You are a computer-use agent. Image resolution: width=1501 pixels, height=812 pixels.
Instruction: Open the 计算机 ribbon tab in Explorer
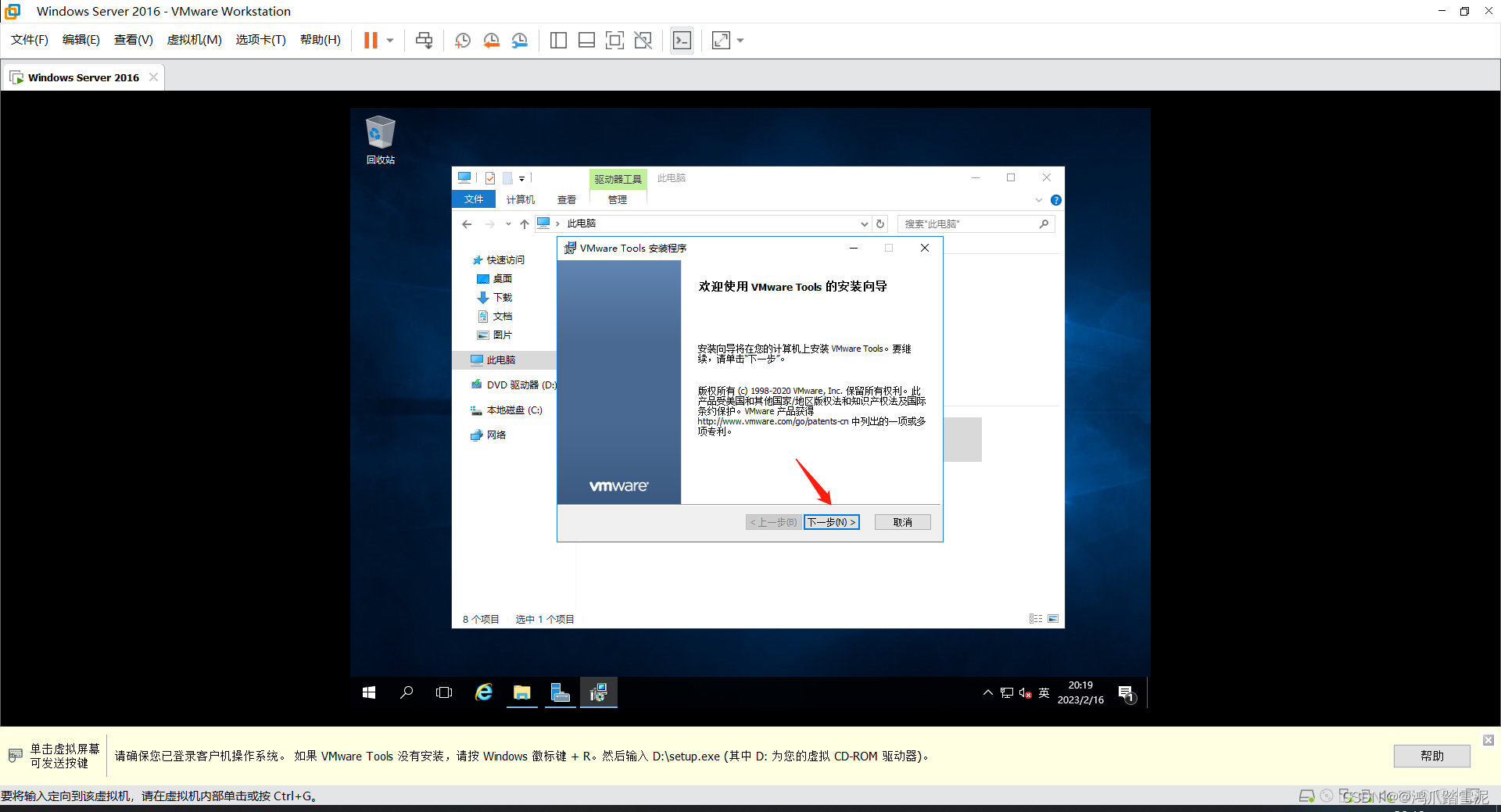(521, 200)
